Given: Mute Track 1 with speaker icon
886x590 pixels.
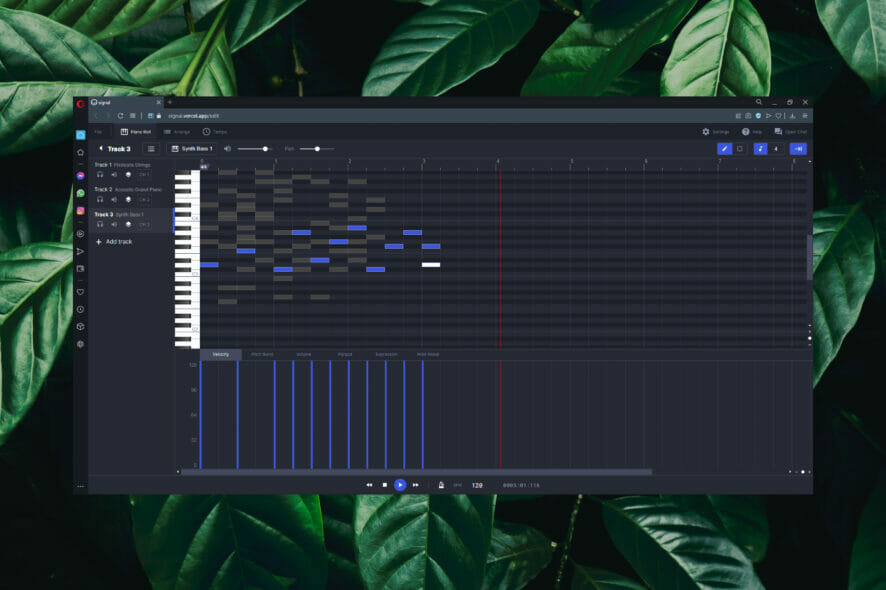Looking at the screenshot, I should pyautogui.click(x=114, y=175).
